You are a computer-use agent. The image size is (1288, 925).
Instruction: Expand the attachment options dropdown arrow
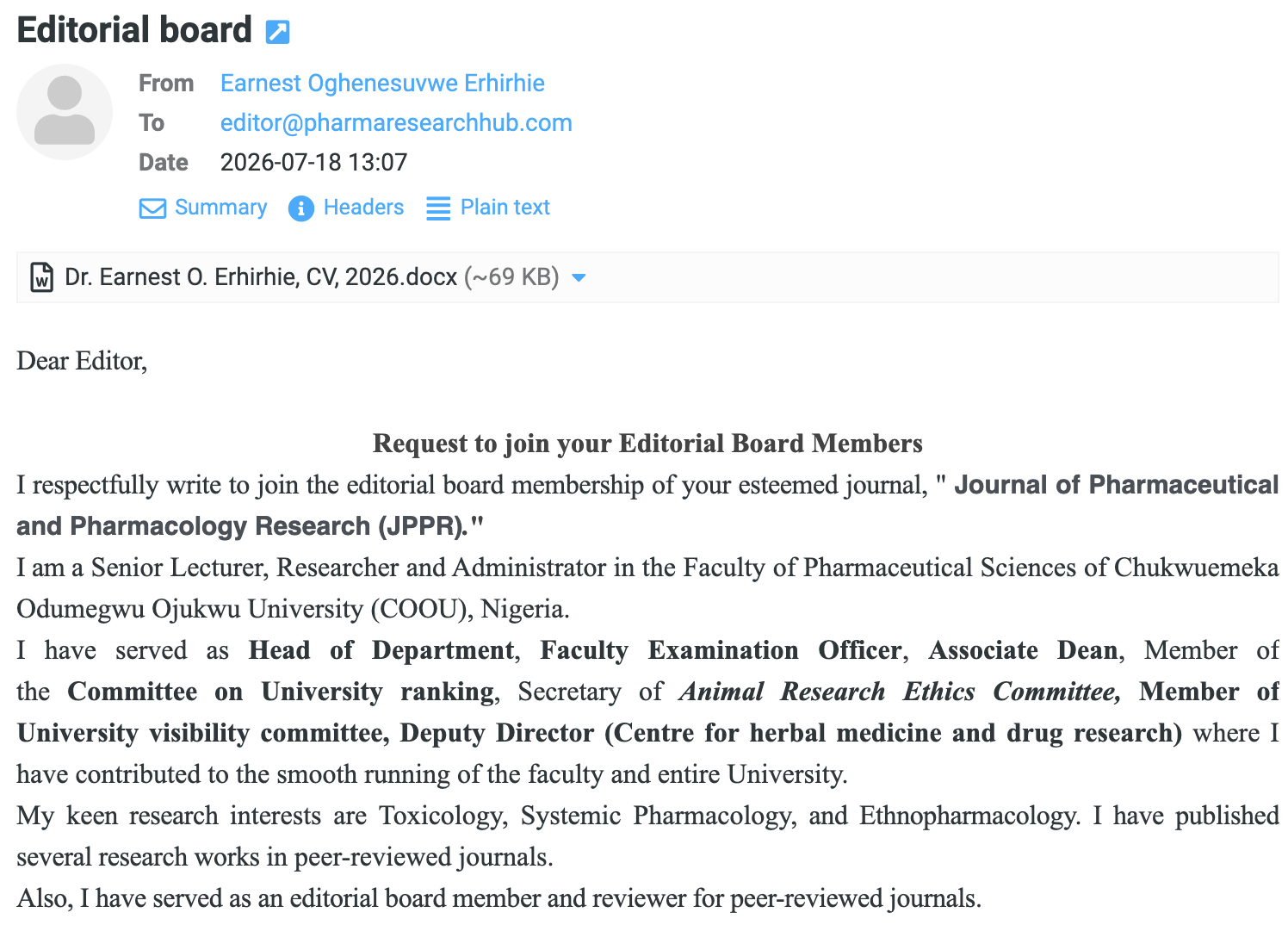[579, 277]
